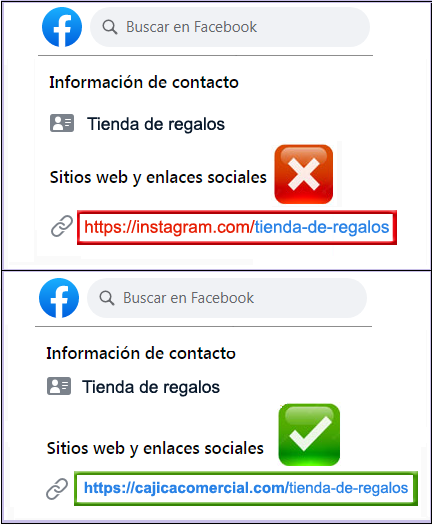The width and height of the screenshot is (433, 528).
Task: Click the chain link icon beside instagram URL
Action: coord(62,226)
